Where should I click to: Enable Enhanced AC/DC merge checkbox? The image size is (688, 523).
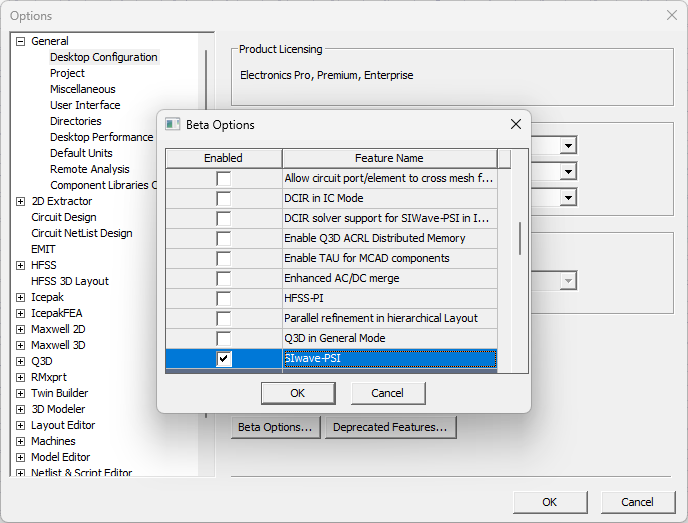coord(223,278)
